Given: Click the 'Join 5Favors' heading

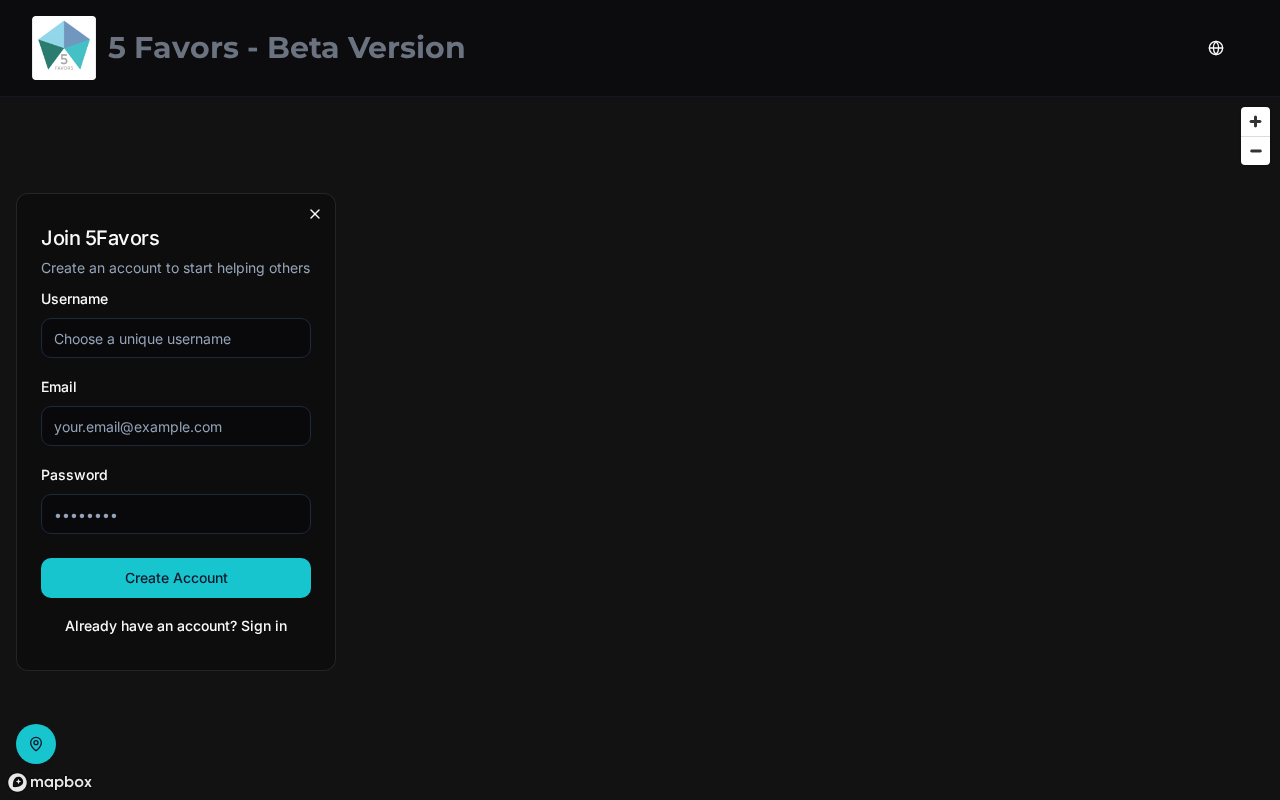Looking at the screenshot, I should point(100,238).
